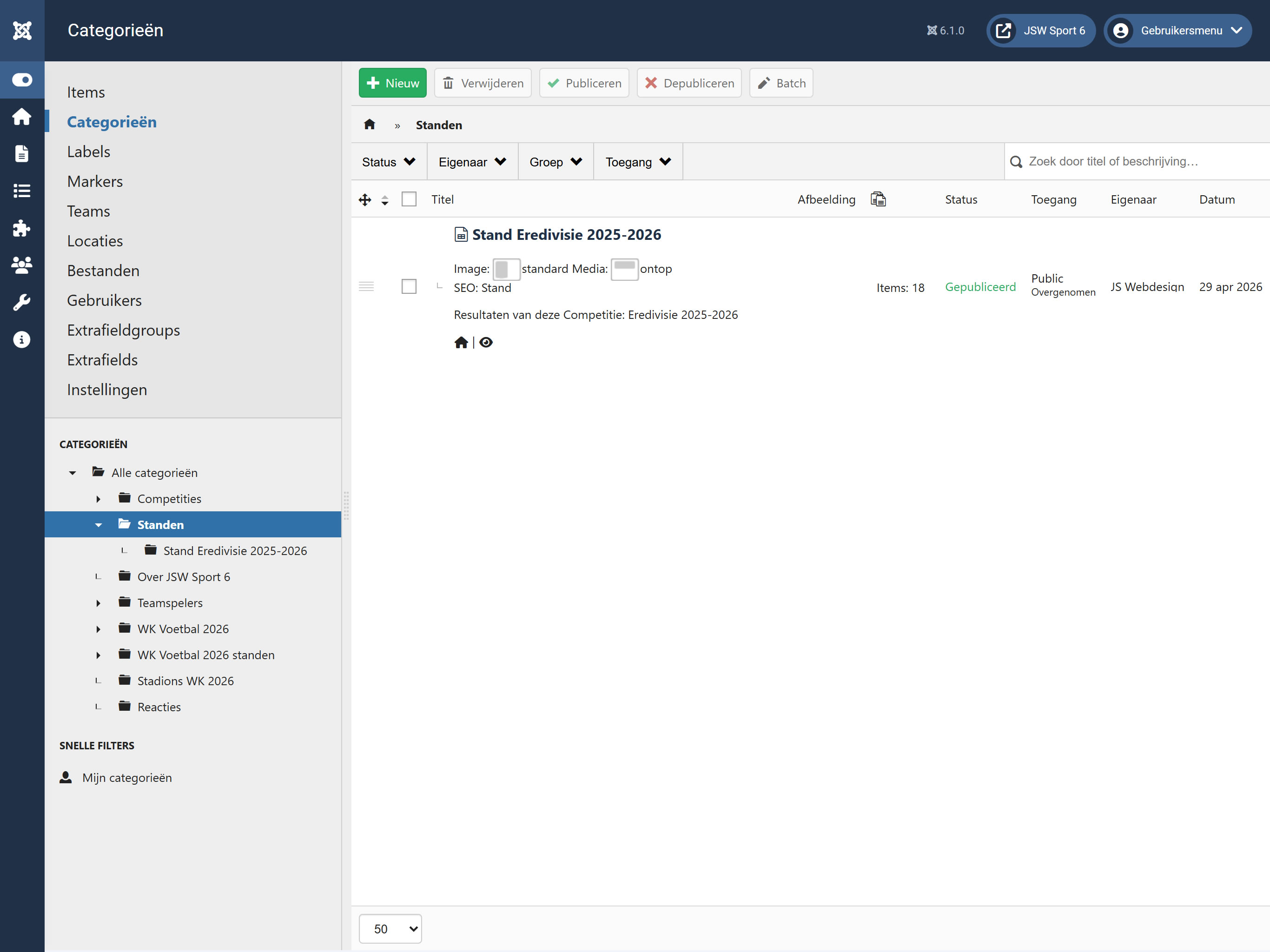Viewport: 1270px width, 952px height.
Task: Check the select-all checkbox in table header
Action: point(409,199)
